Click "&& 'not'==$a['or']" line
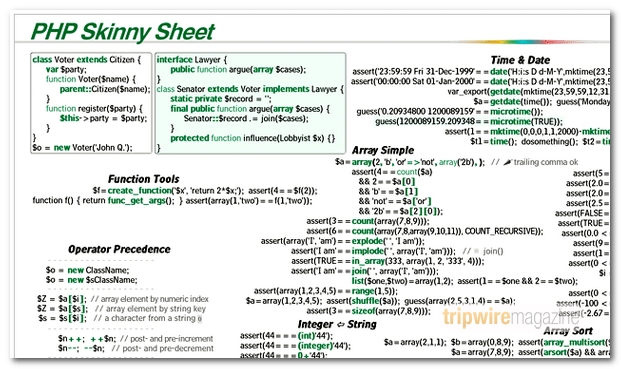Image resolution: width=621 pixels, height=369 pixels. 395,201
